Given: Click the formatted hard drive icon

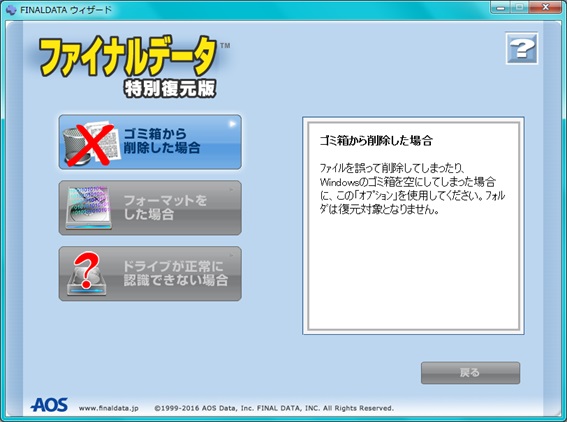Looking at the screenshot, I should pyautogui.click(x=88, y=208).
